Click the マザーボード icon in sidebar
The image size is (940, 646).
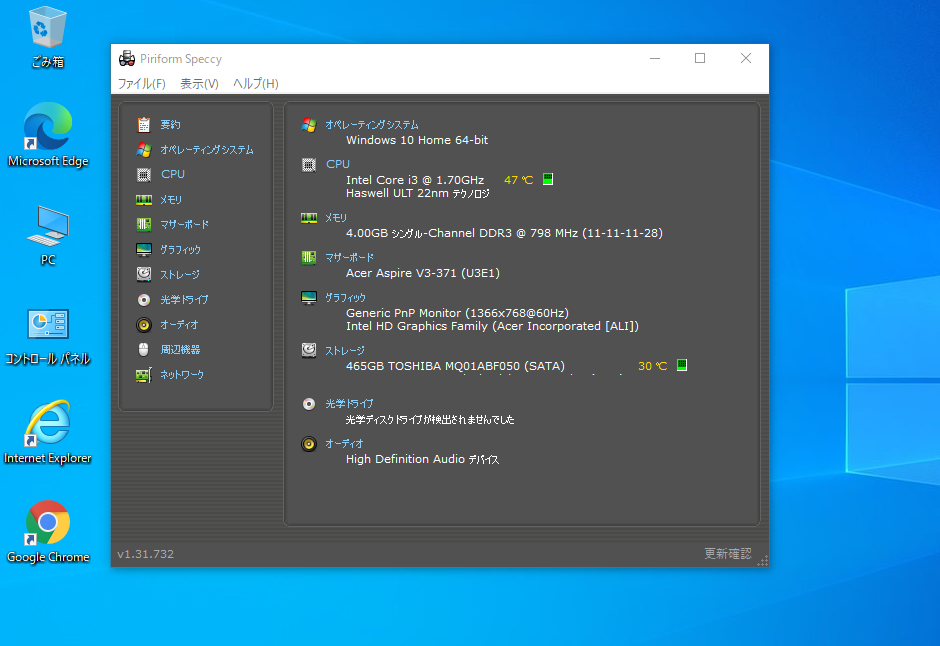[x=144, y=225]
